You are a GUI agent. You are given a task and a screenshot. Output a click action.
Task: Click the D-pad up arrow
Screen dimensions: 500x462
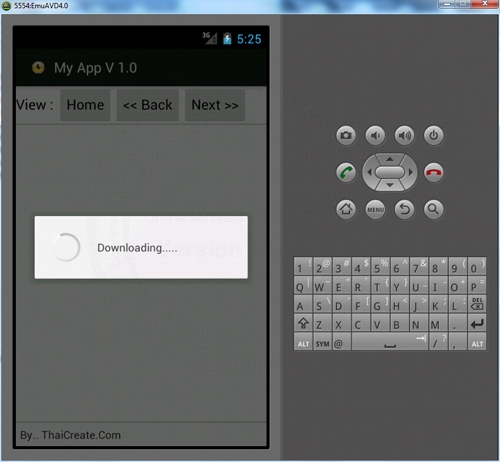(390, 159)
